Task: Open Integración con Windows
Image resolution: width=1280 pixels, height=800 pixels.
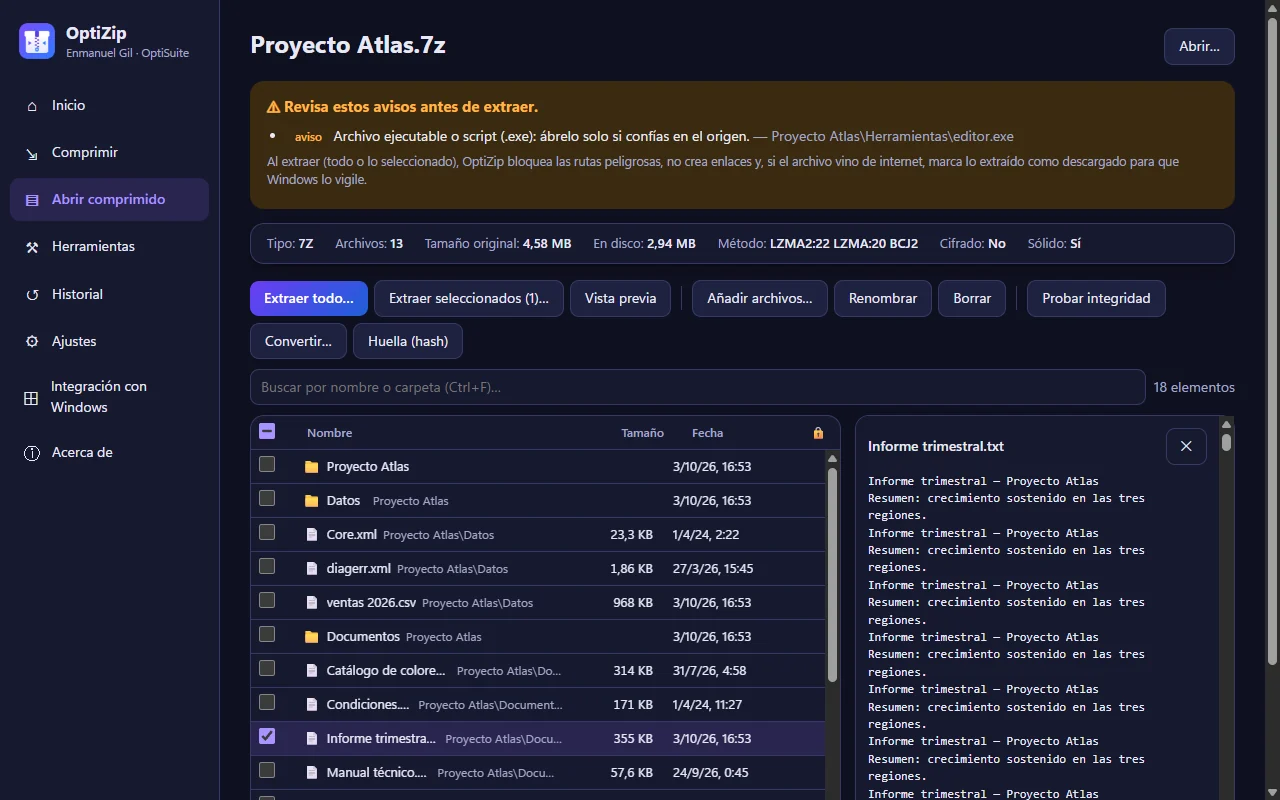Action: click(109, 397)
